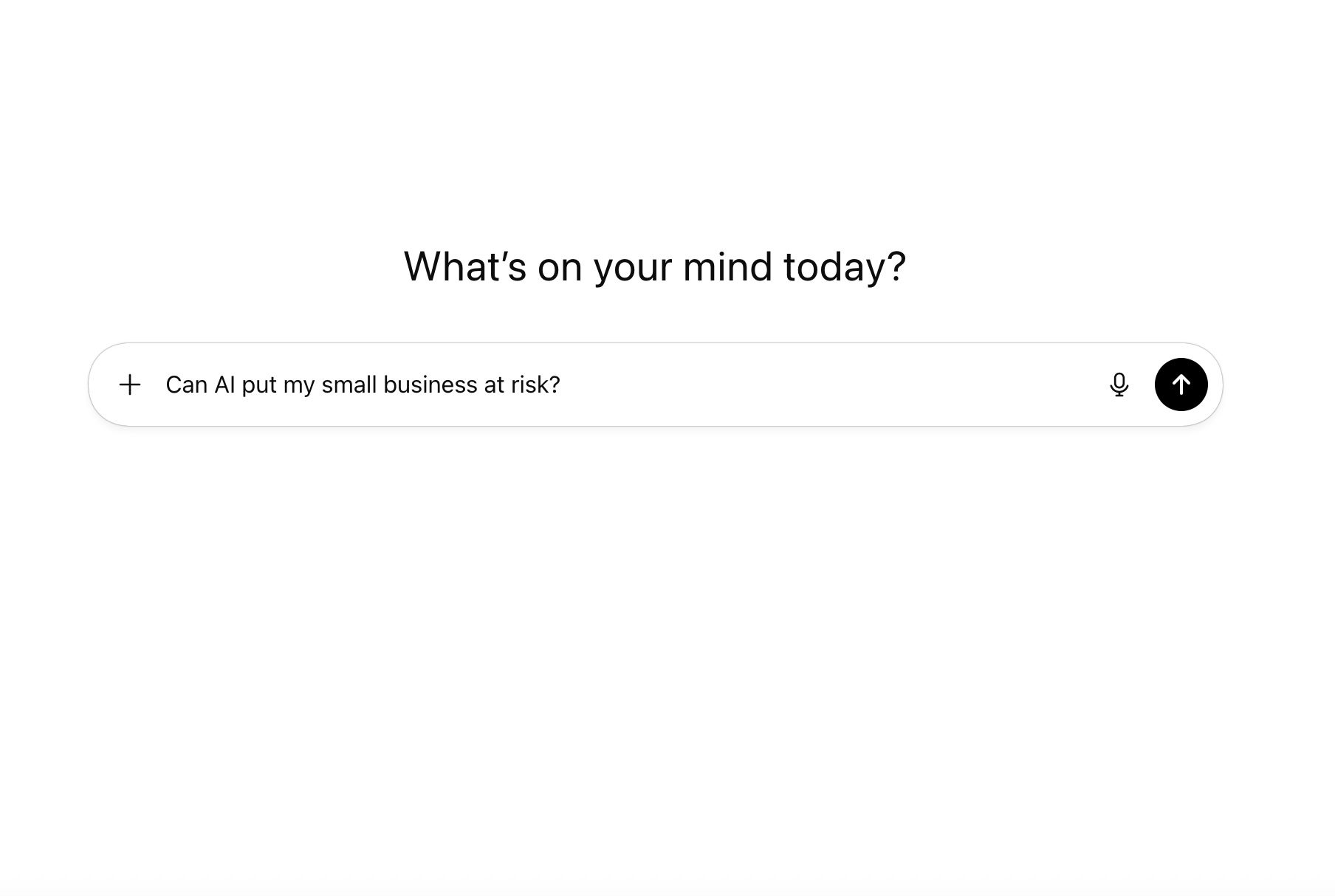Viewport: 1335px width, 896px height.
Task: Send the message with the up-arrow button
Action: 1181,385
